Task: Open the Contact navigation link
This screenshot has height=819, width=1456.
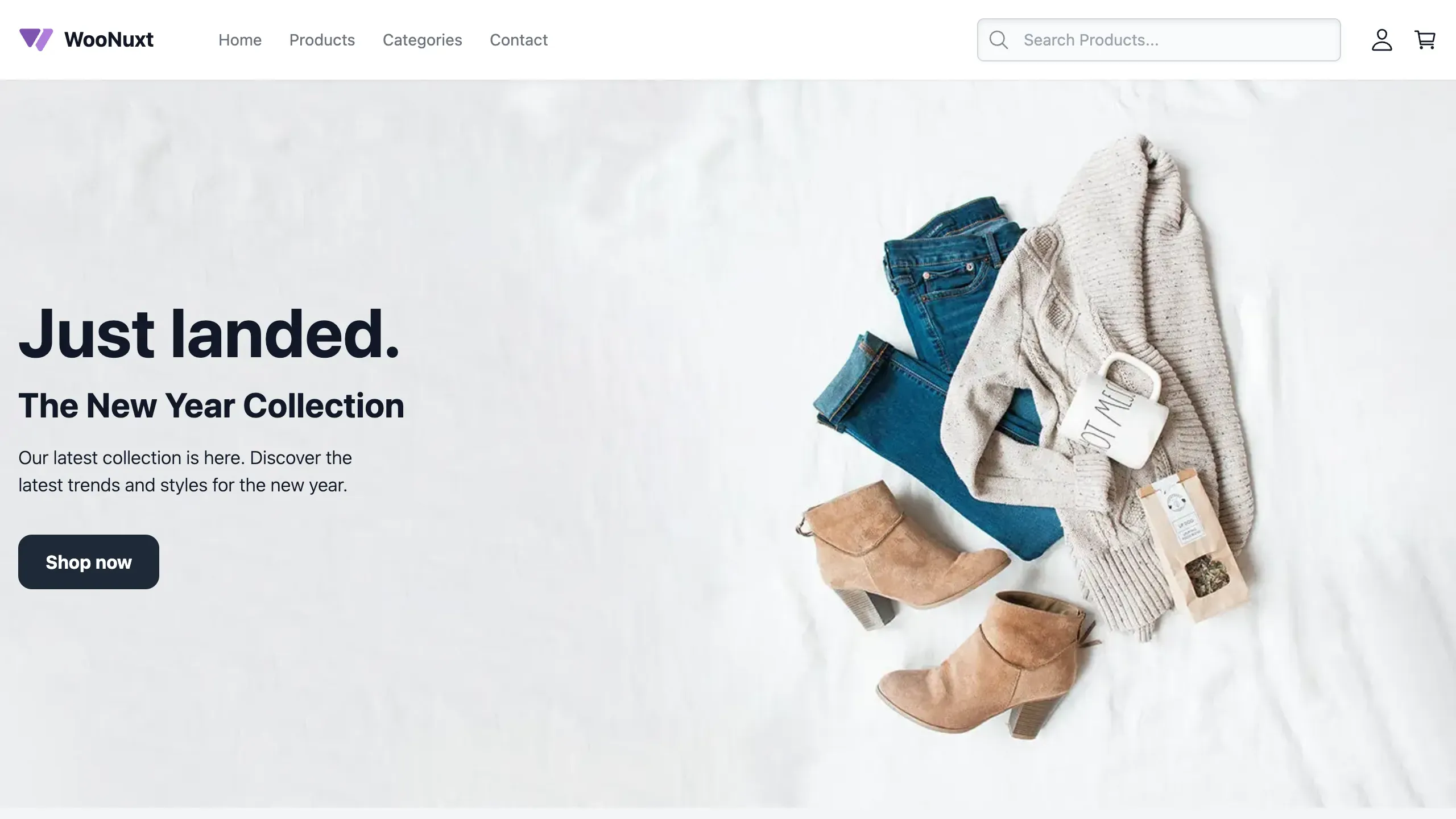Action: 519,40
